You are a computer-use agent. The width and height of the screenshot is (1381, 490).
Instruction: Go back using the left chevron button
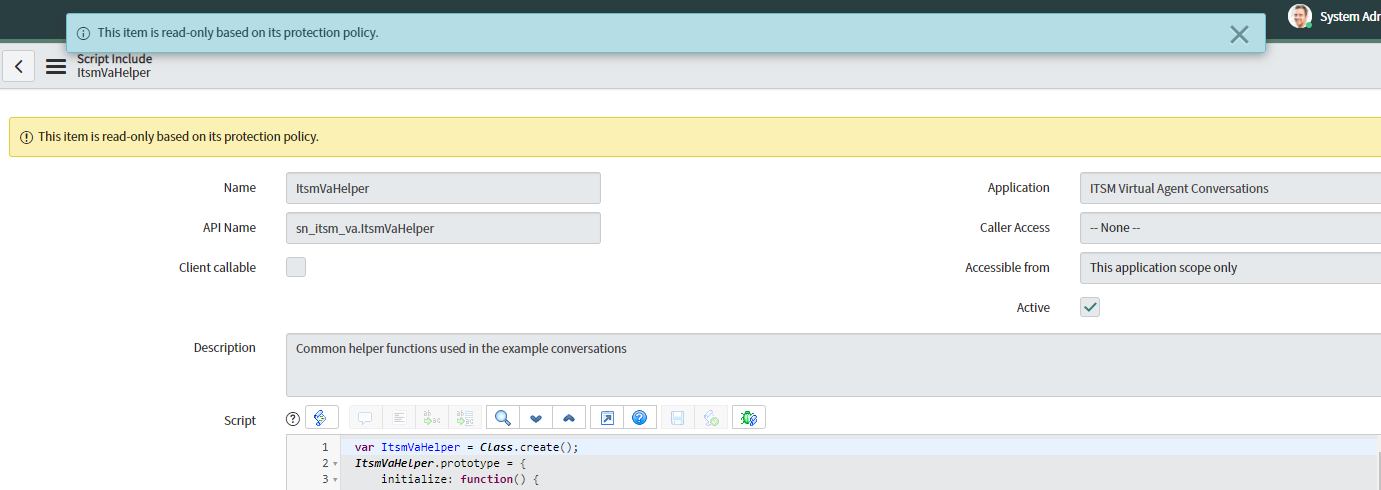(x=18, y=66)
